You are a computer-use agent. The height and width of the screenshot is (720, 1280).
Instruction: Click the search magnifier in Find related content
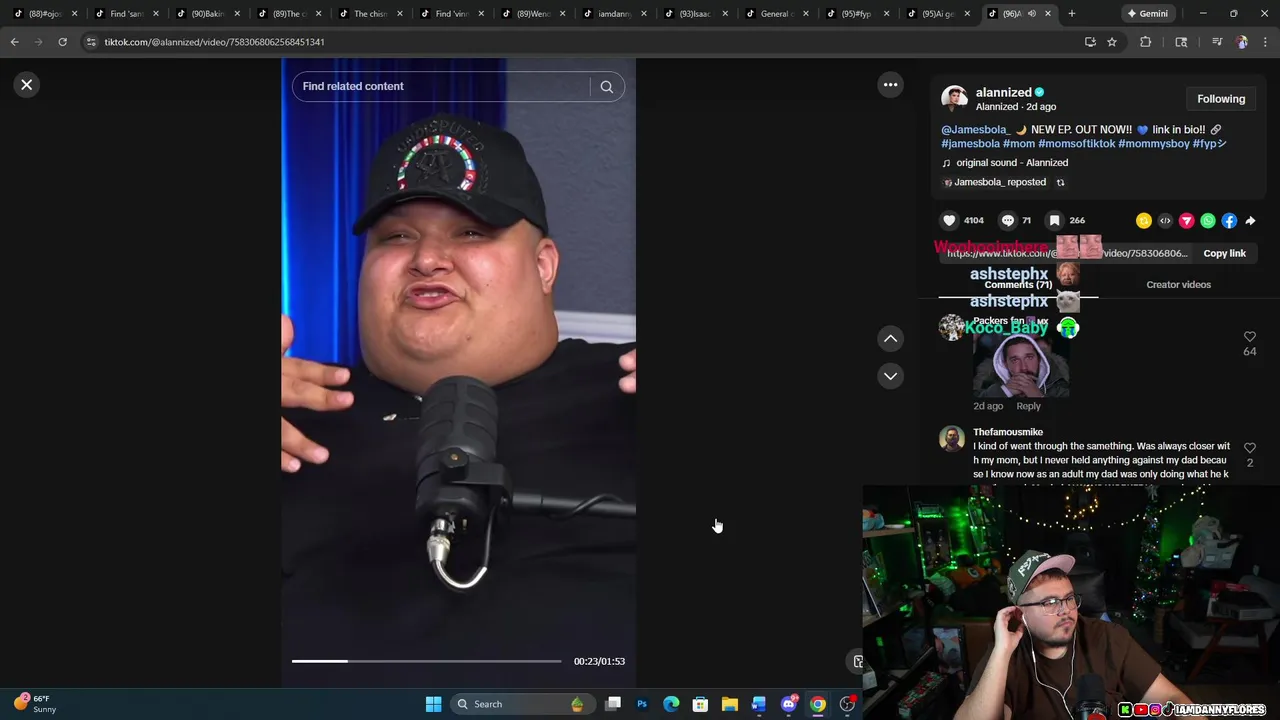[x=606, y=87]
